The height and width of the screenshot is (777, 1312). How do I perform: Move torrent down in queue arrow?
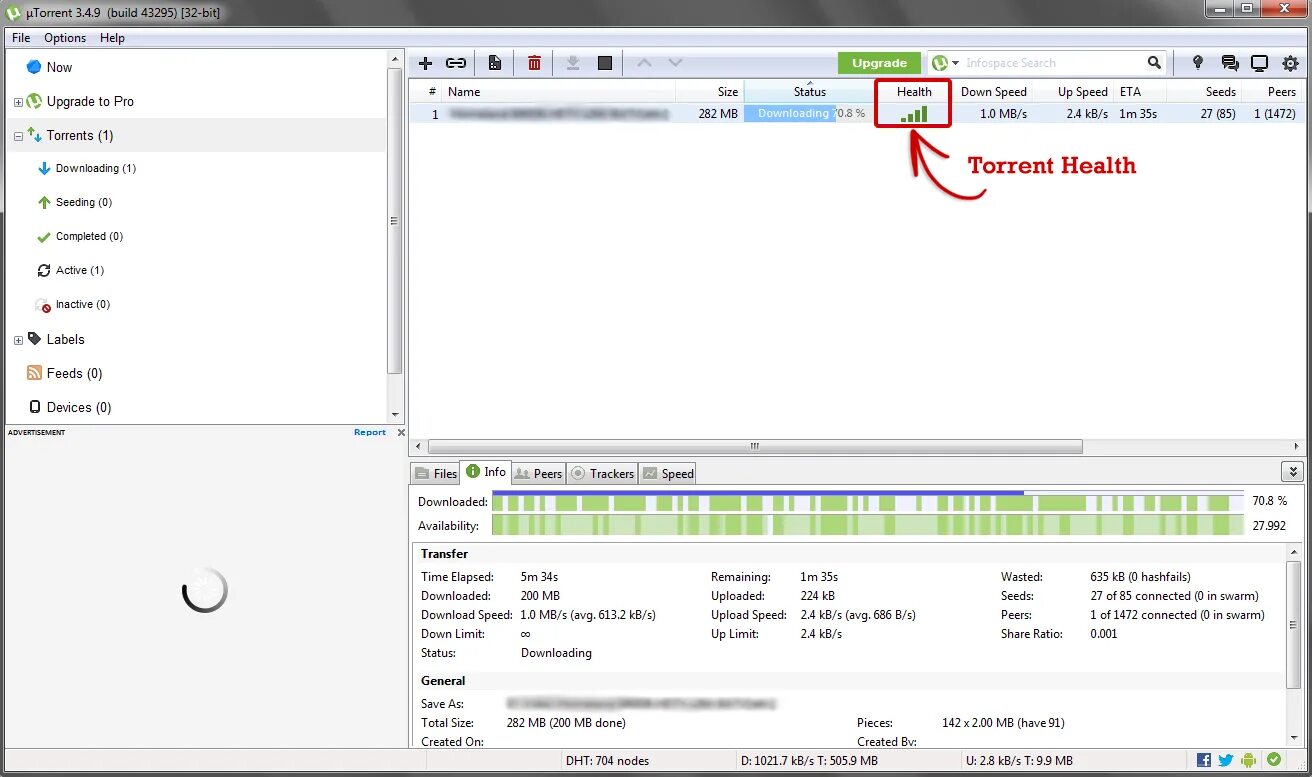(x=675, y=63)
